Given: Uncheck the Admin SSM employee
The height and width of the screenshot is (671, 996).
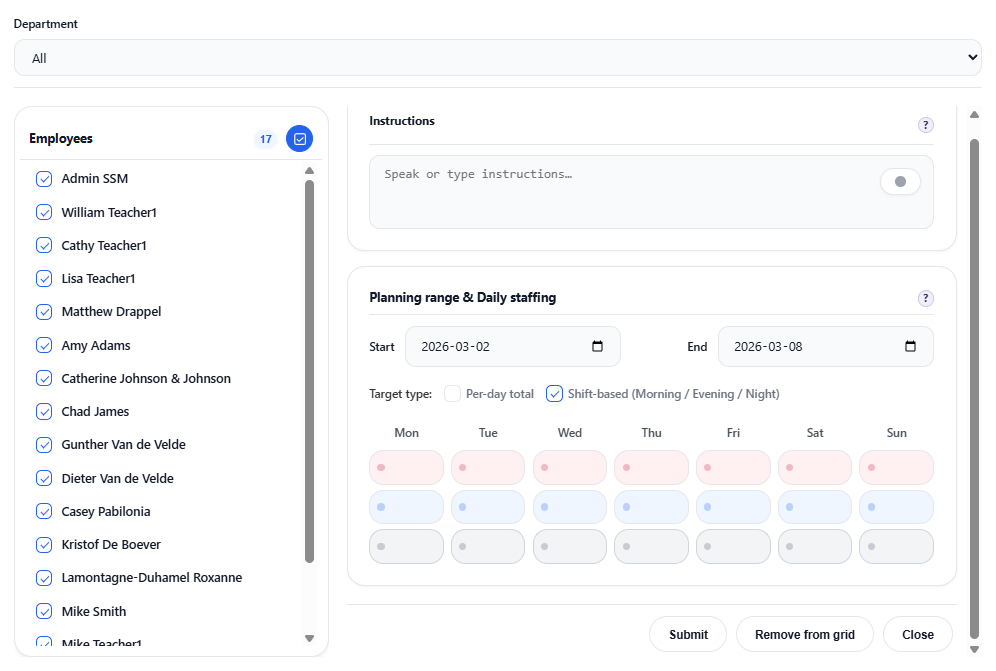Looking at the screenshot, I should point(44,177).
